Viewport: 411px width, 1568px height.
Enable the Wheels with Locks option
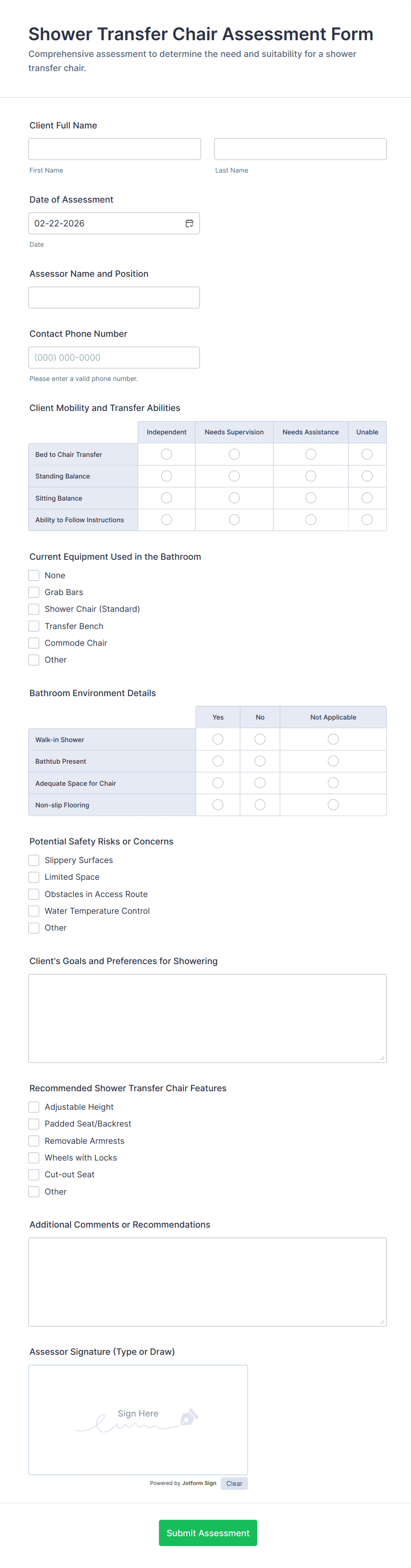[34, 1158]
